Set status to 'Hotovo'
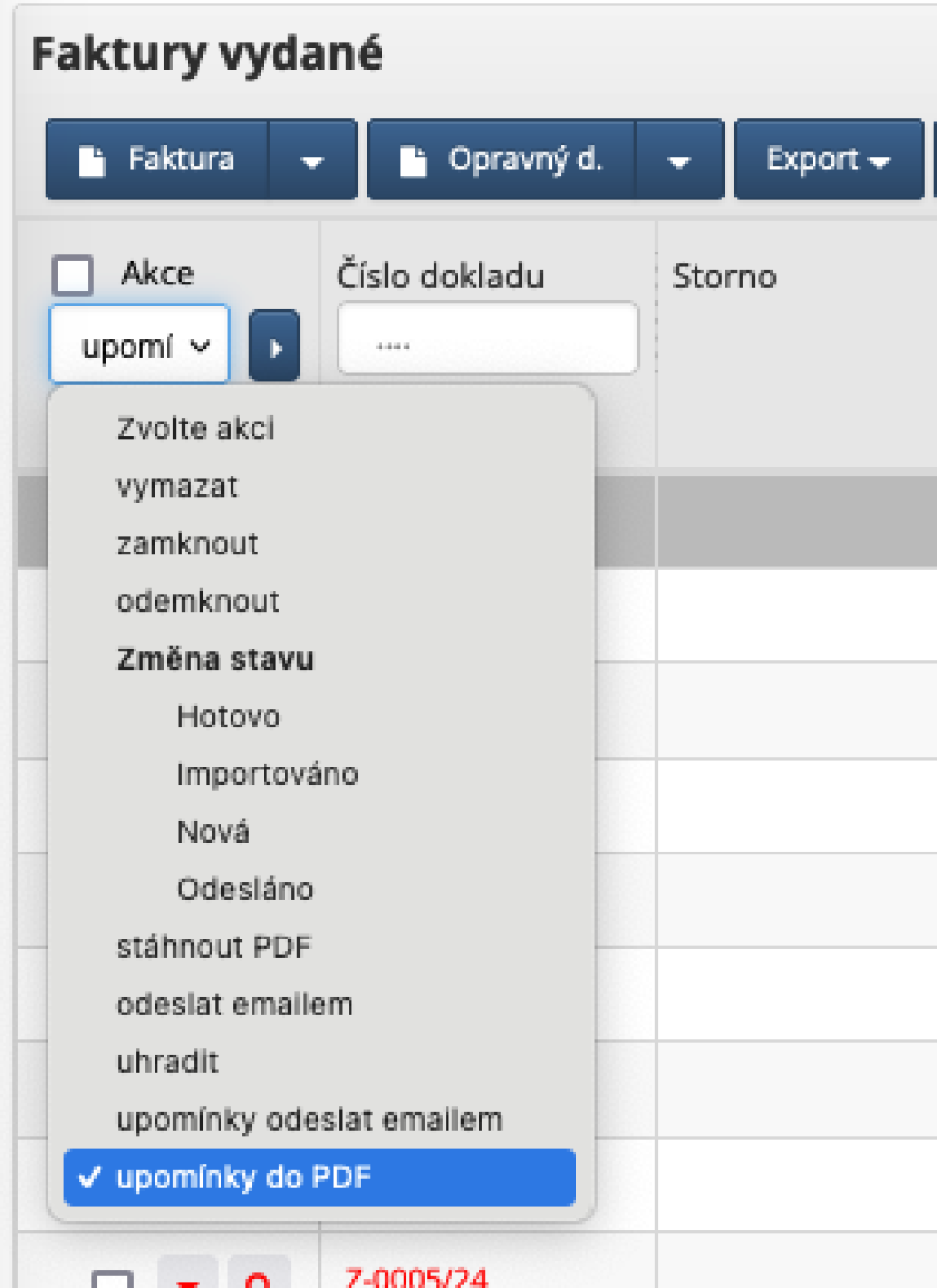 coord(229,716)
